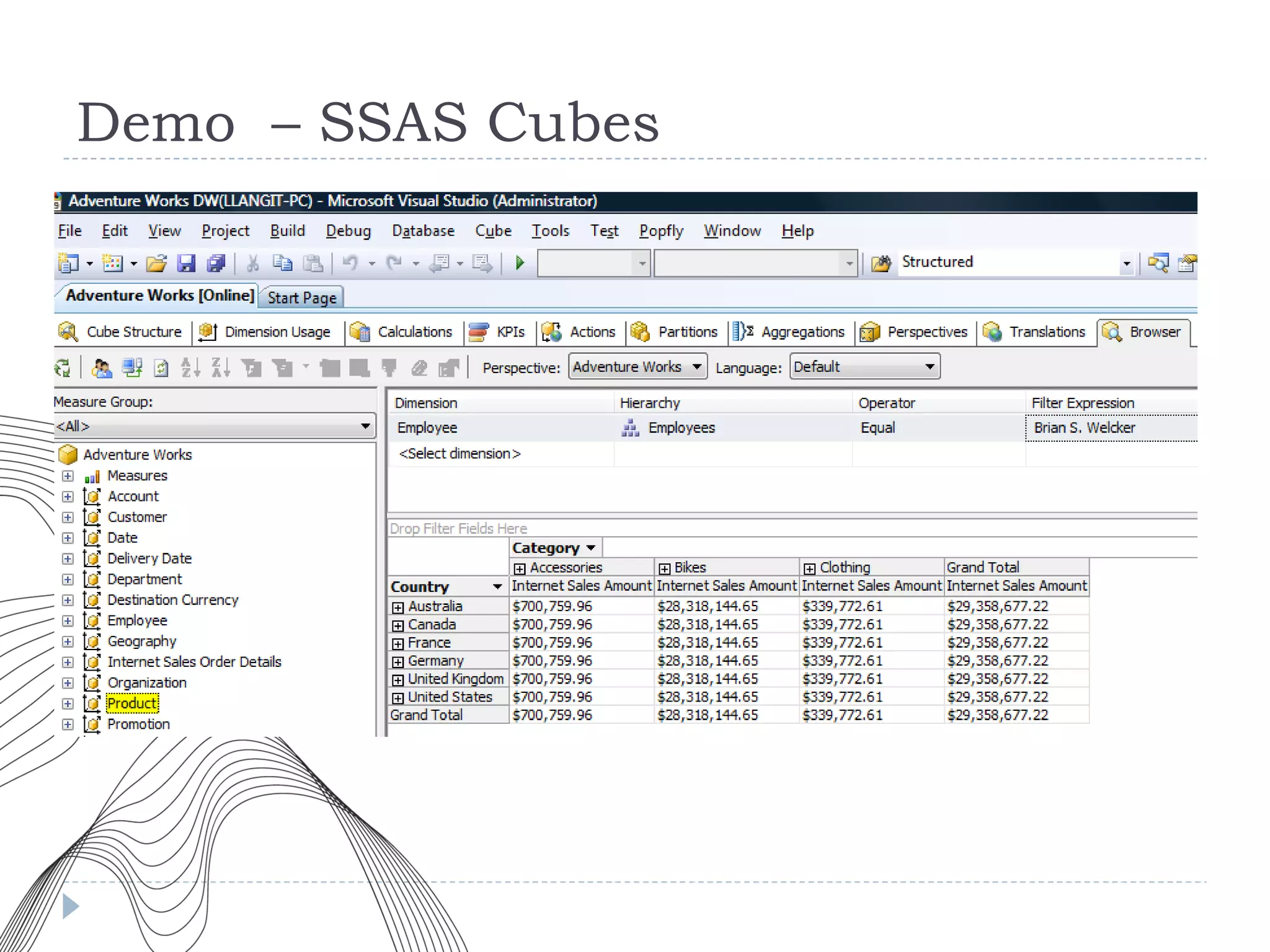Screen dimensions: 1270x952
Task: Click the Find in Files icon at toolbar right
Action: [x=1158, y=263]
